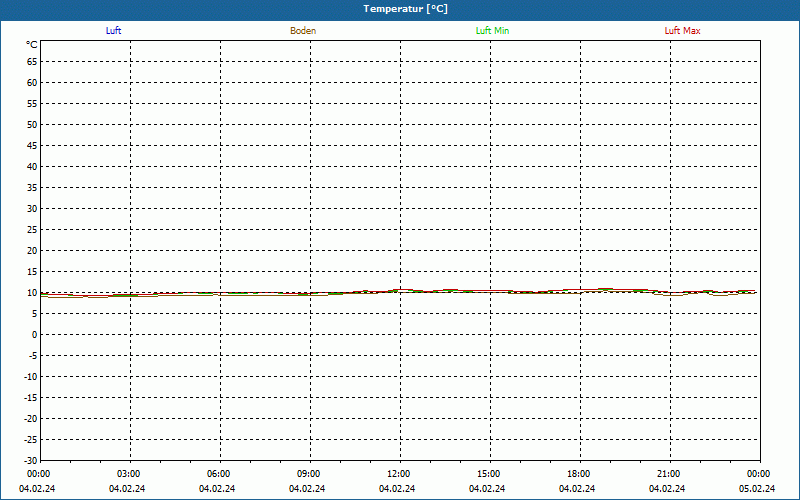Click the 21:00 time axis label
800x500 pixels.
point(668,474)
